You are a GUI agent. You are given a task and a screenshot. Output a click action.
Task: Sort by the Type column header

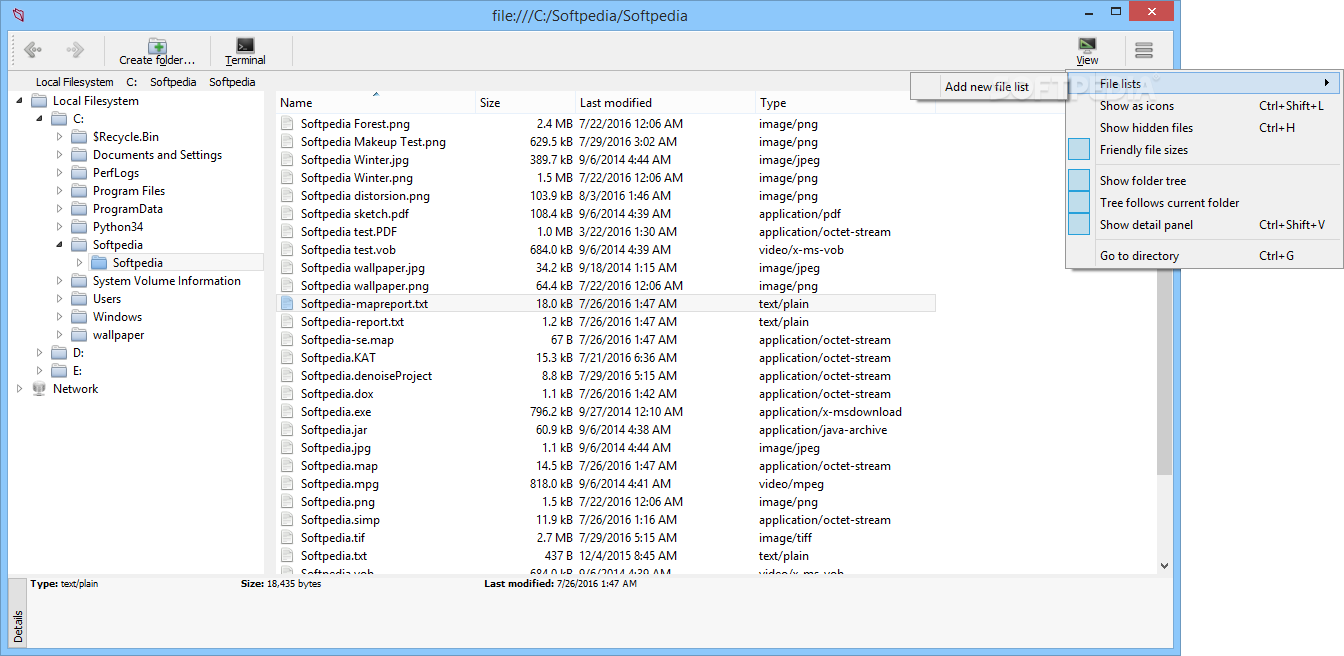[845, 103]
